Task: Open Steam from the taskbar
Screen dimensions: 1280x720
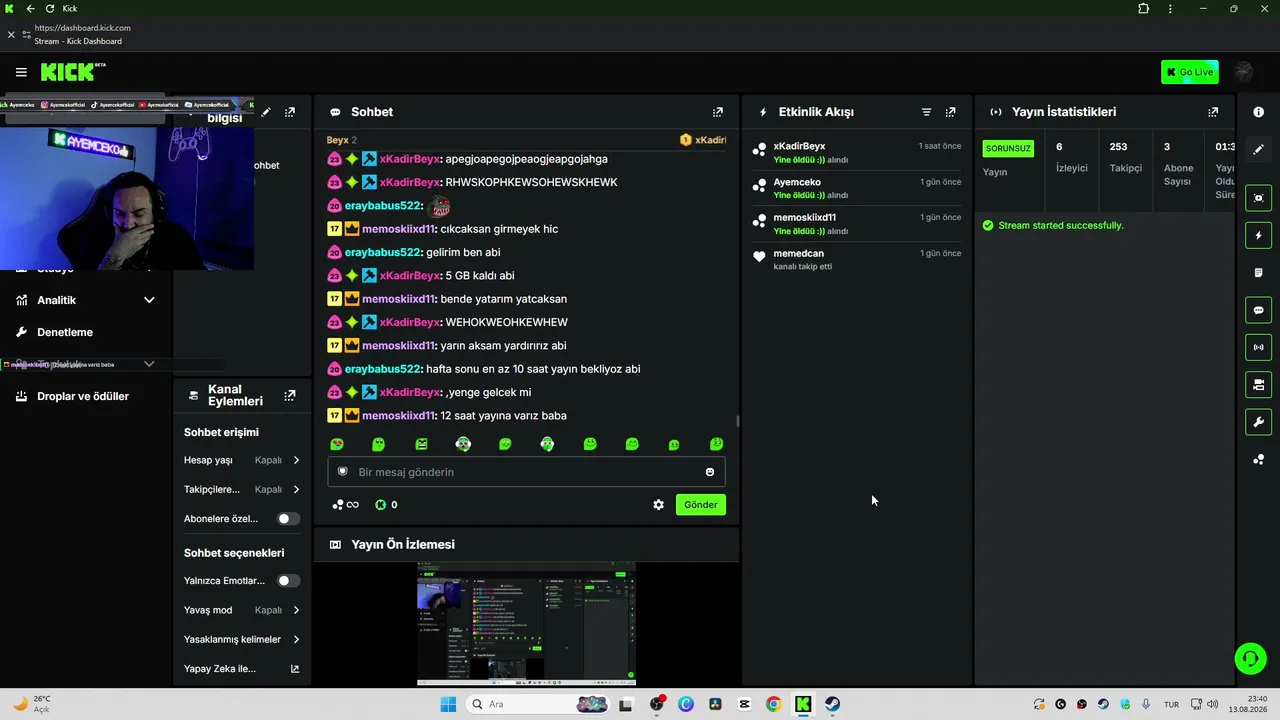Action: pyautogui.click(x=832, y=704)
